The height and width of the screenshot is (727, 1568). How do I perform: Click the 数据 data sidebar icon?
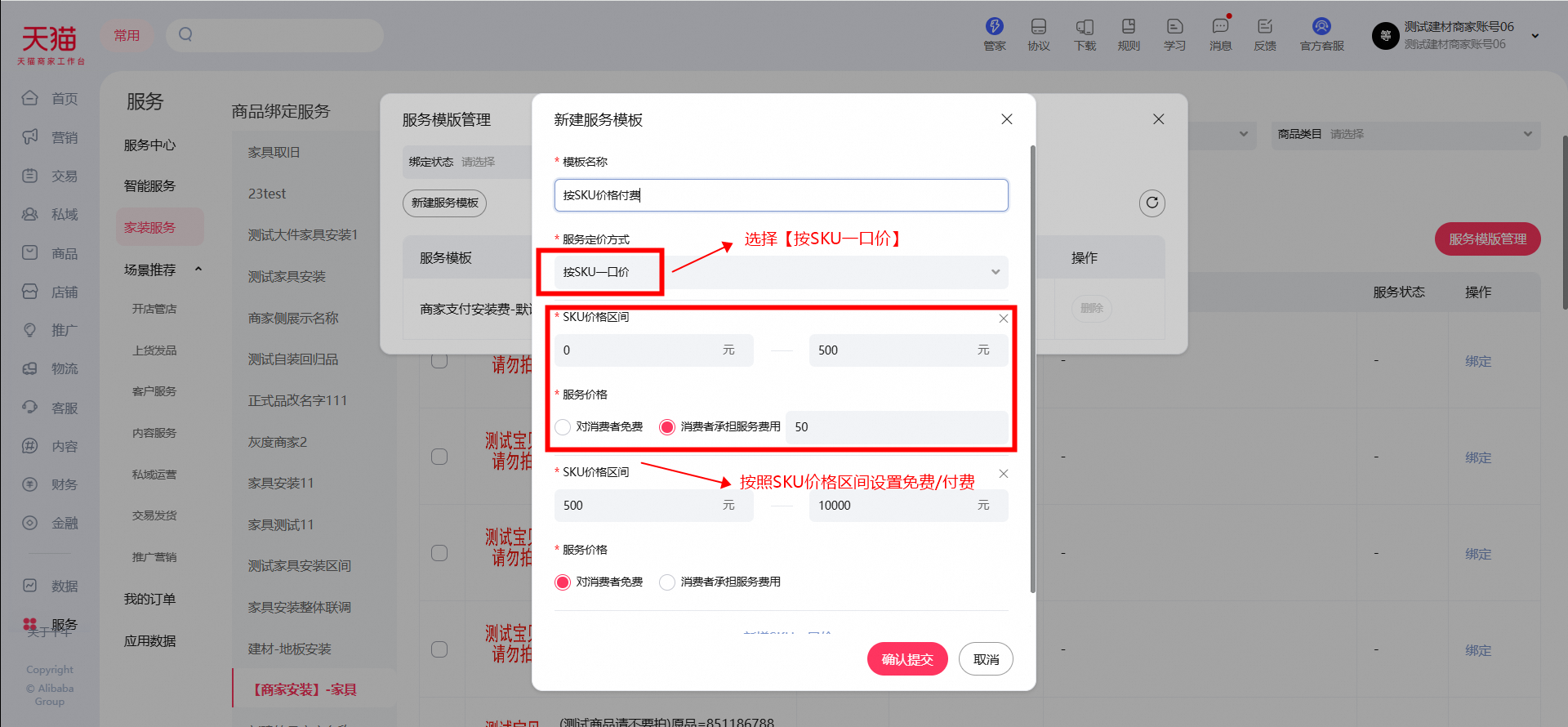tap(30, 586)
